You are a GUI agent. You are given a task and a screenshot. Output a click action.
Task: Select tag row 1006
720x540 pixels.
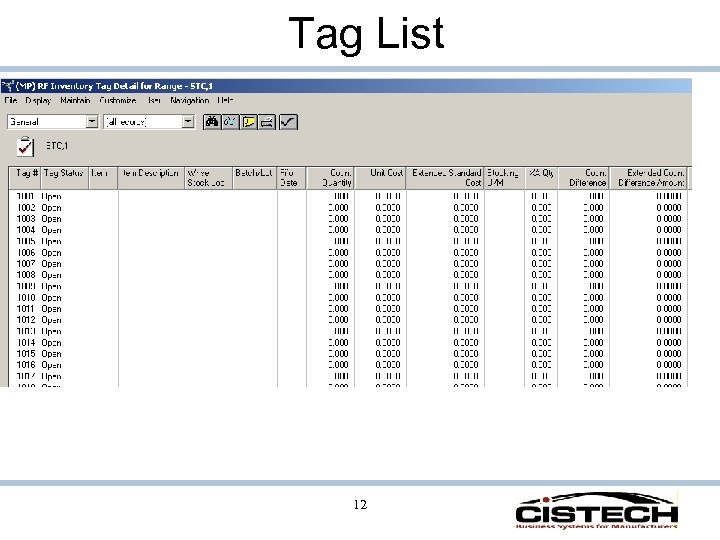(x=348, y=253)
